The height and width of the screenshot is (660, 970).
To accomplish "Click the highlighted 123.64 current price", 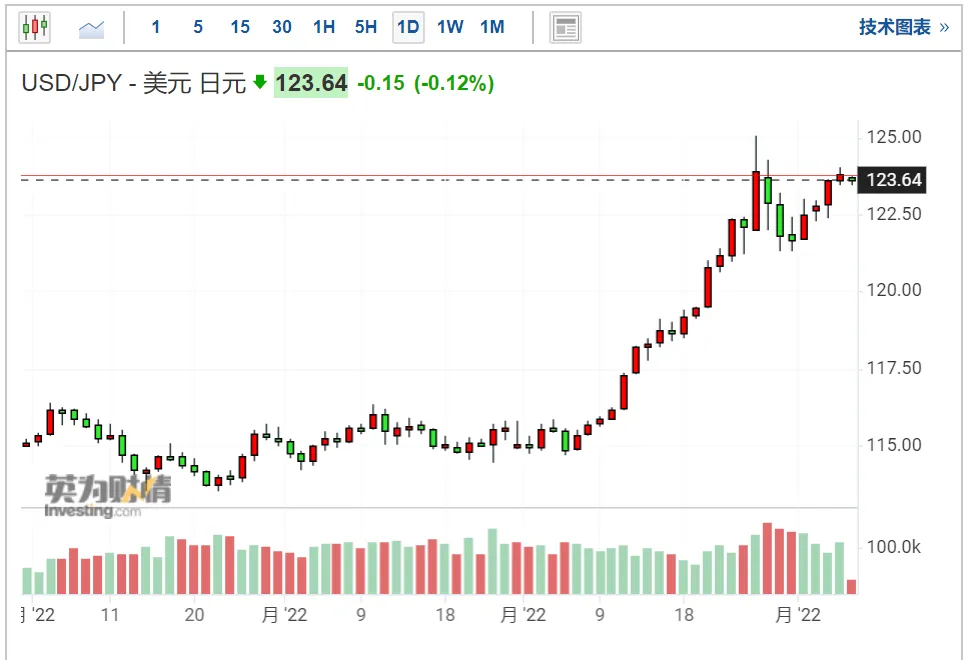I will tap(311, 83).
